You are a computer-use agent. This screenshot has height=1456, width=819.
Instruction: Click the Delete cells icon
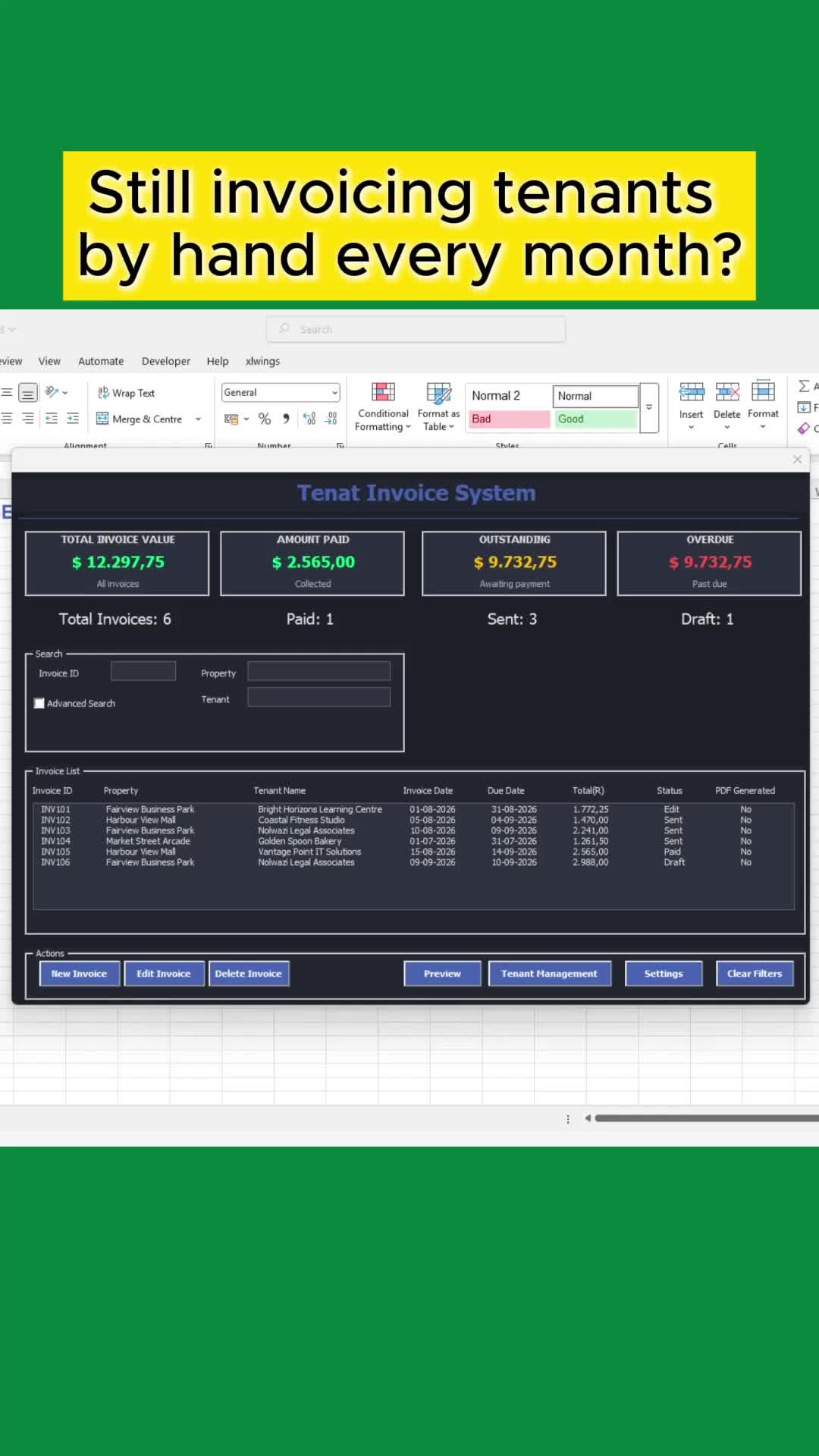(727, 392)
